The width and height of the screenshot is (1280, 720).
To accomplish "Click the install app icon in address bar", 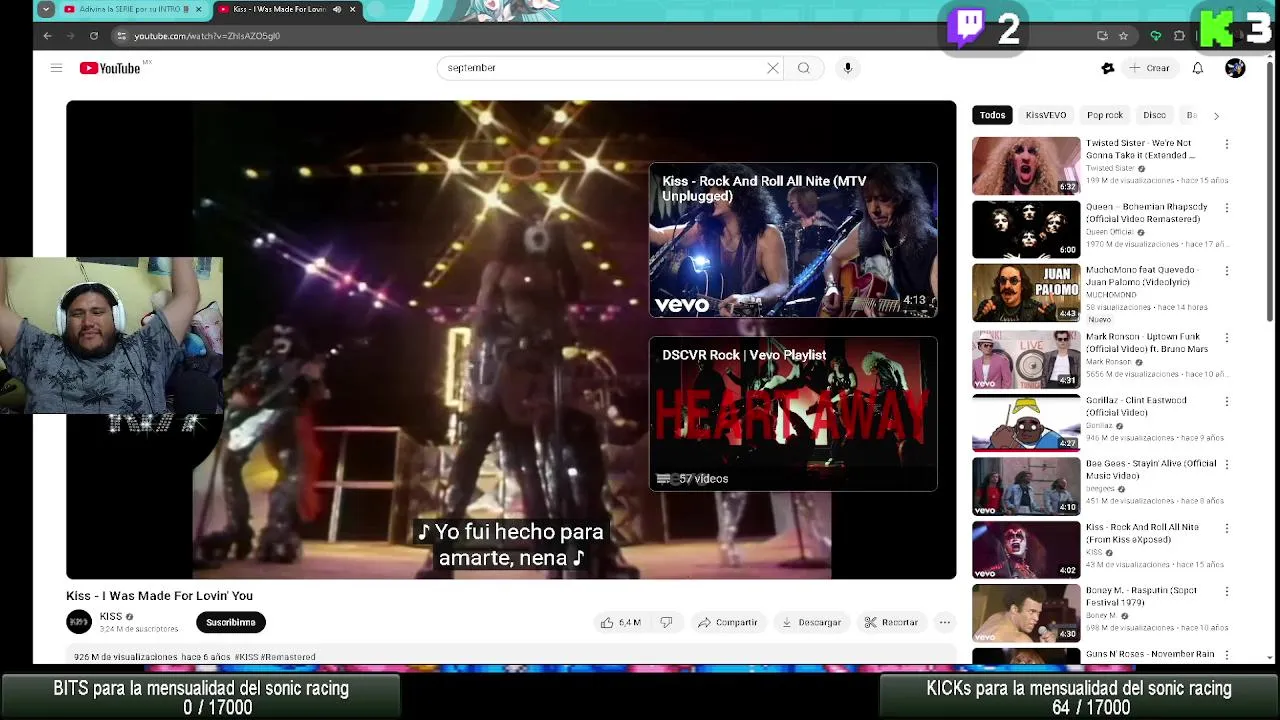I will (1102, 36).
